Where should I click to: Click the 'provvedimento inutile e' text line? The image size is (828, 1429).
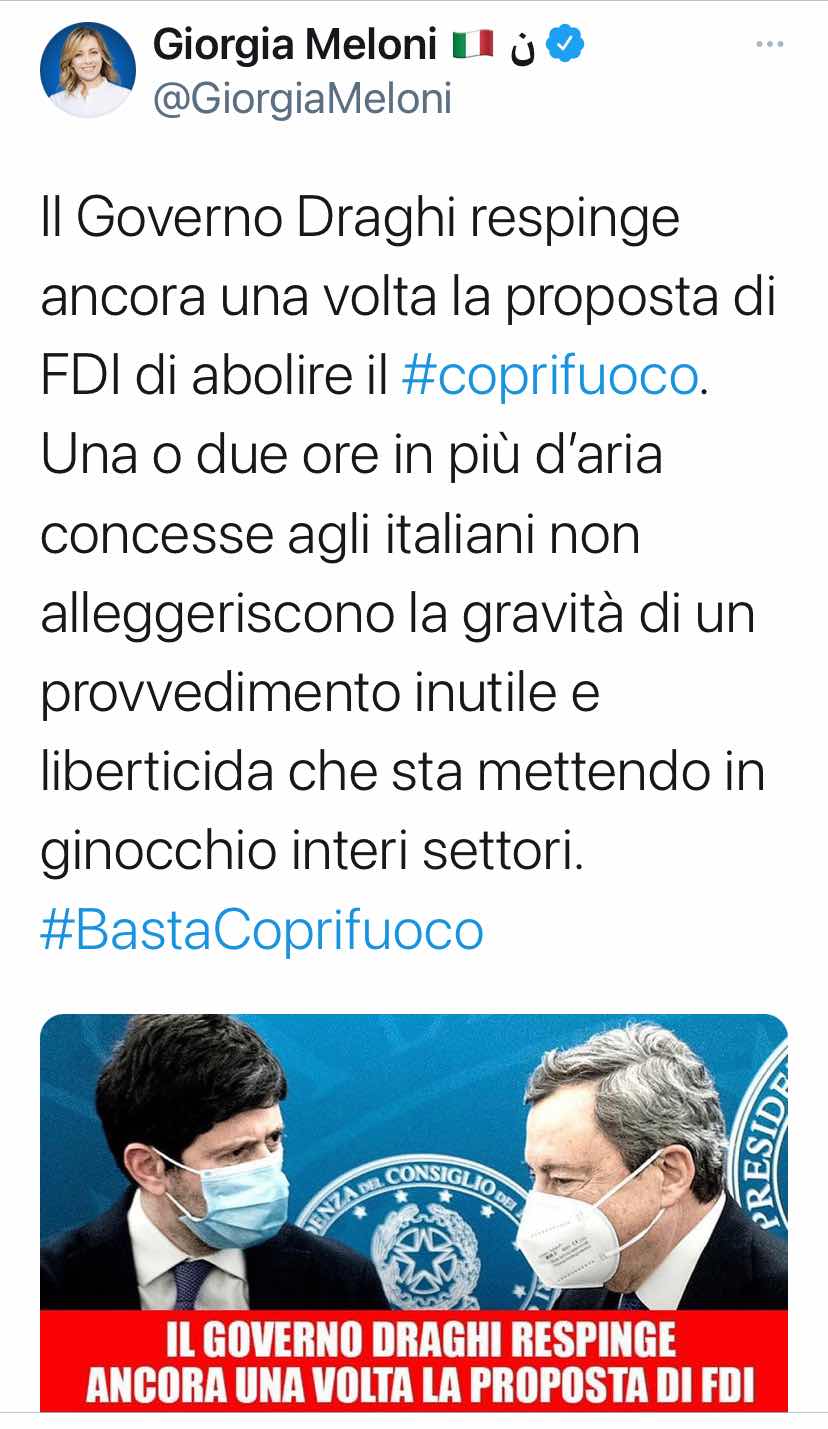tap(320, 694)
